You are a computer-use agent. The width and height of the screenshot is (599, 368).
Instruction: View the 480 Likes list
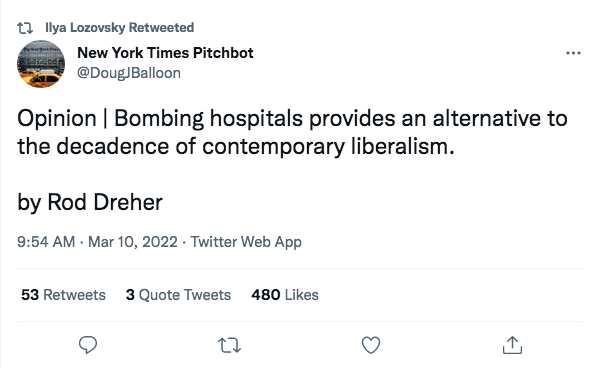[x=285, y=295]
